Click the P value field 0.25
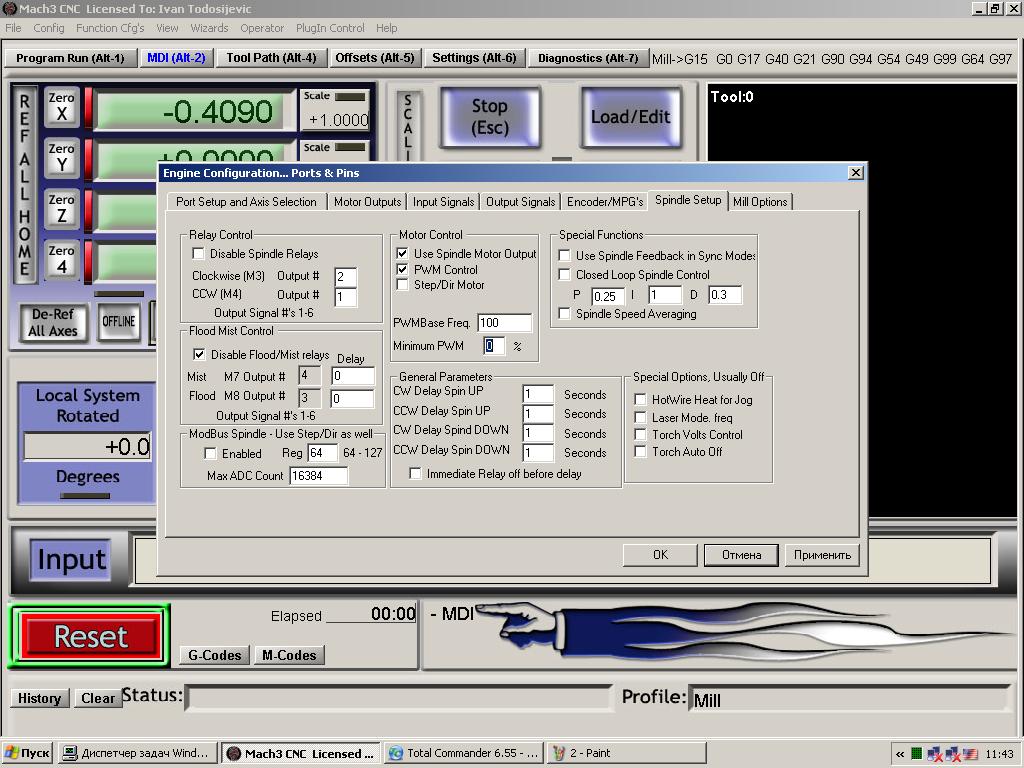1024x768 pixels. pyautogui.click(x=607, y=296)
